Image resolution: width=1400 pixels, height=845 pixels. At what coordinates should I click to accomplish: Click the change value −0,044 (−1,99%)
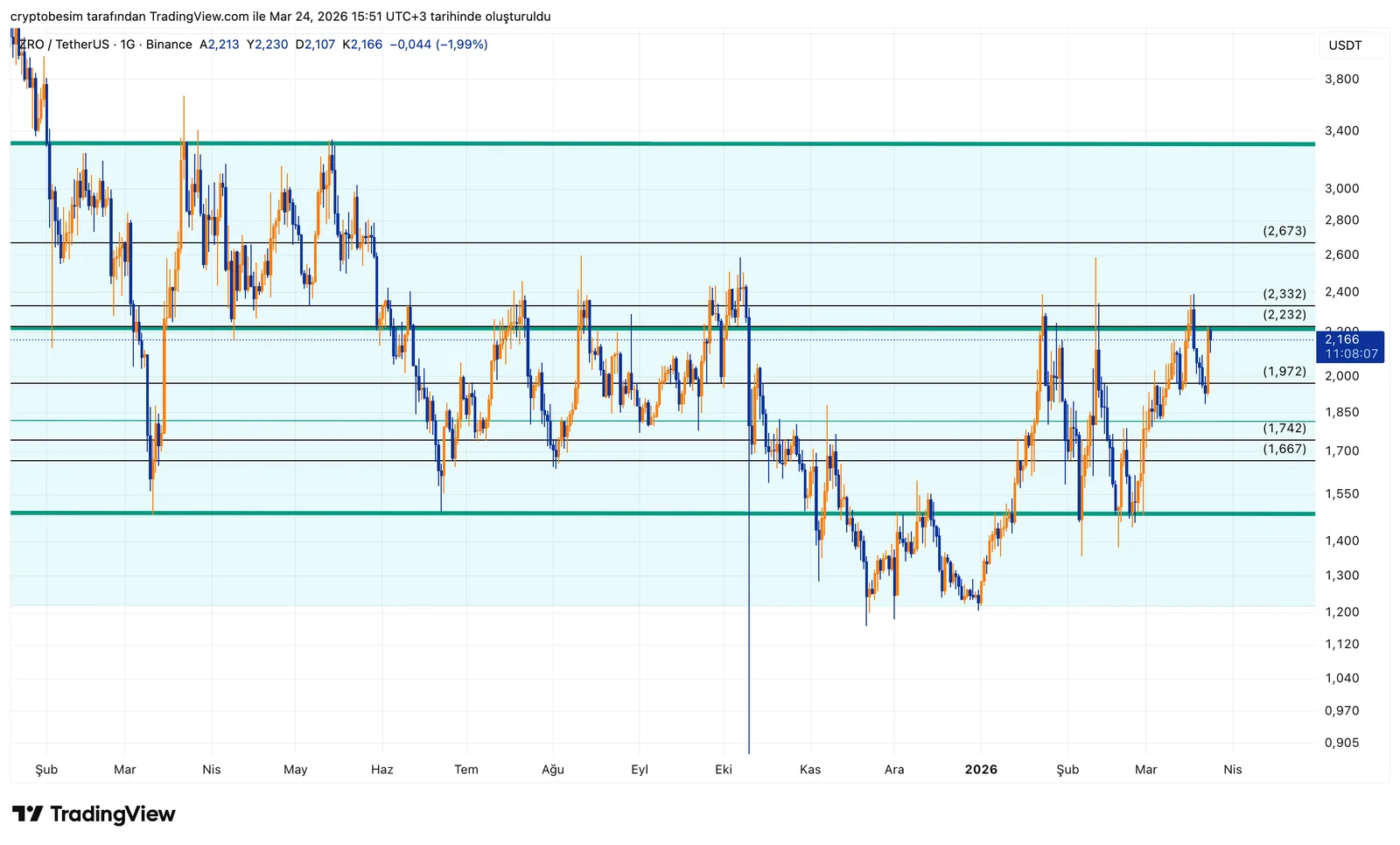(x=438, y=45)
